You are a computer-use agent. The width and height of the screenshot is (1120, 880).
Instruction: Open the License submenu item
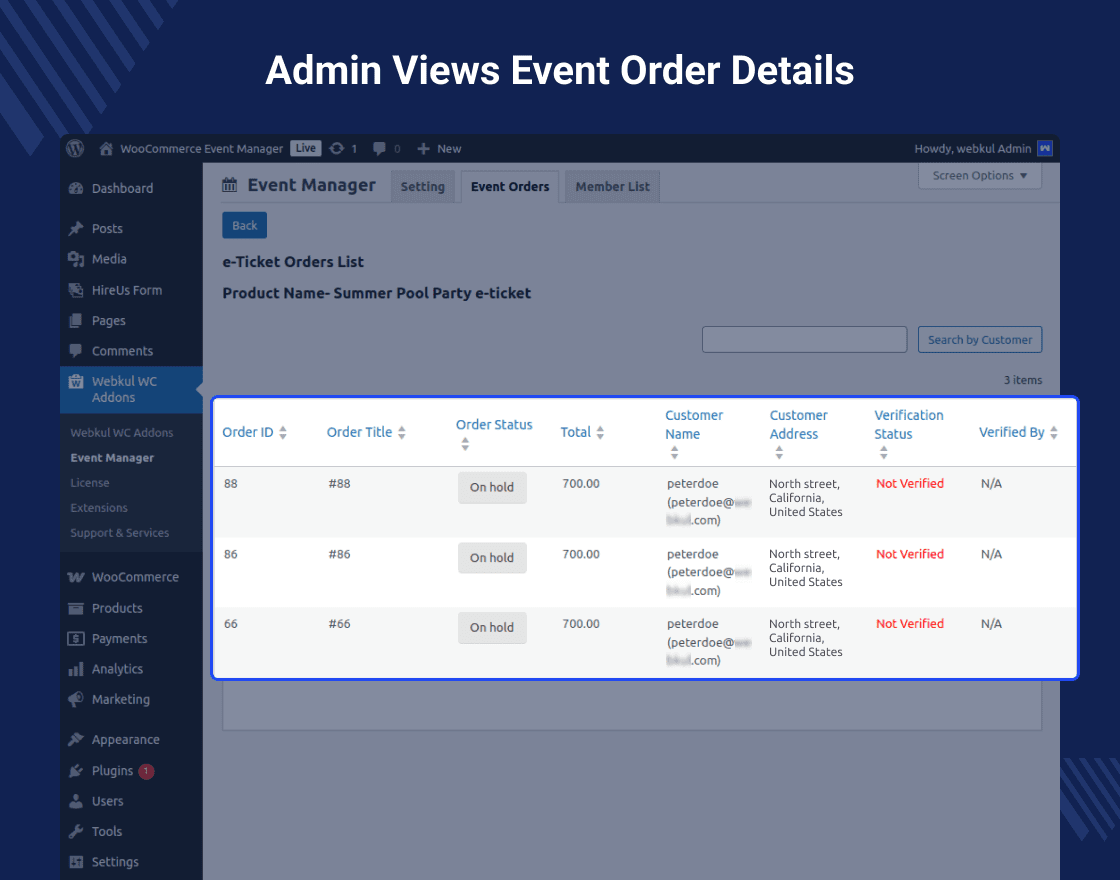[x=90, y=483]
